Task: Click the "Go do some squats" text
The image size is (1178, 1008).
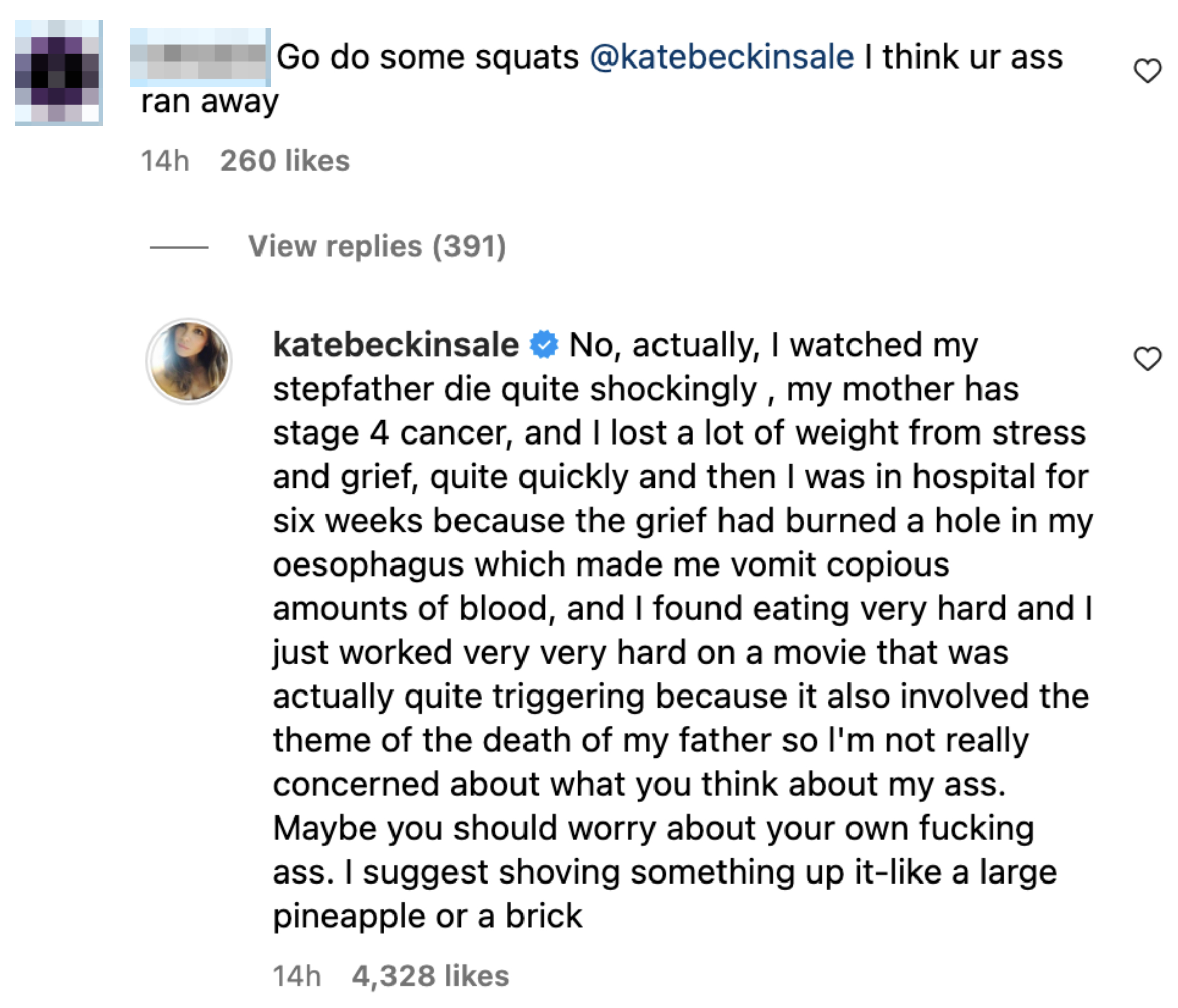Action: [428, 57]
